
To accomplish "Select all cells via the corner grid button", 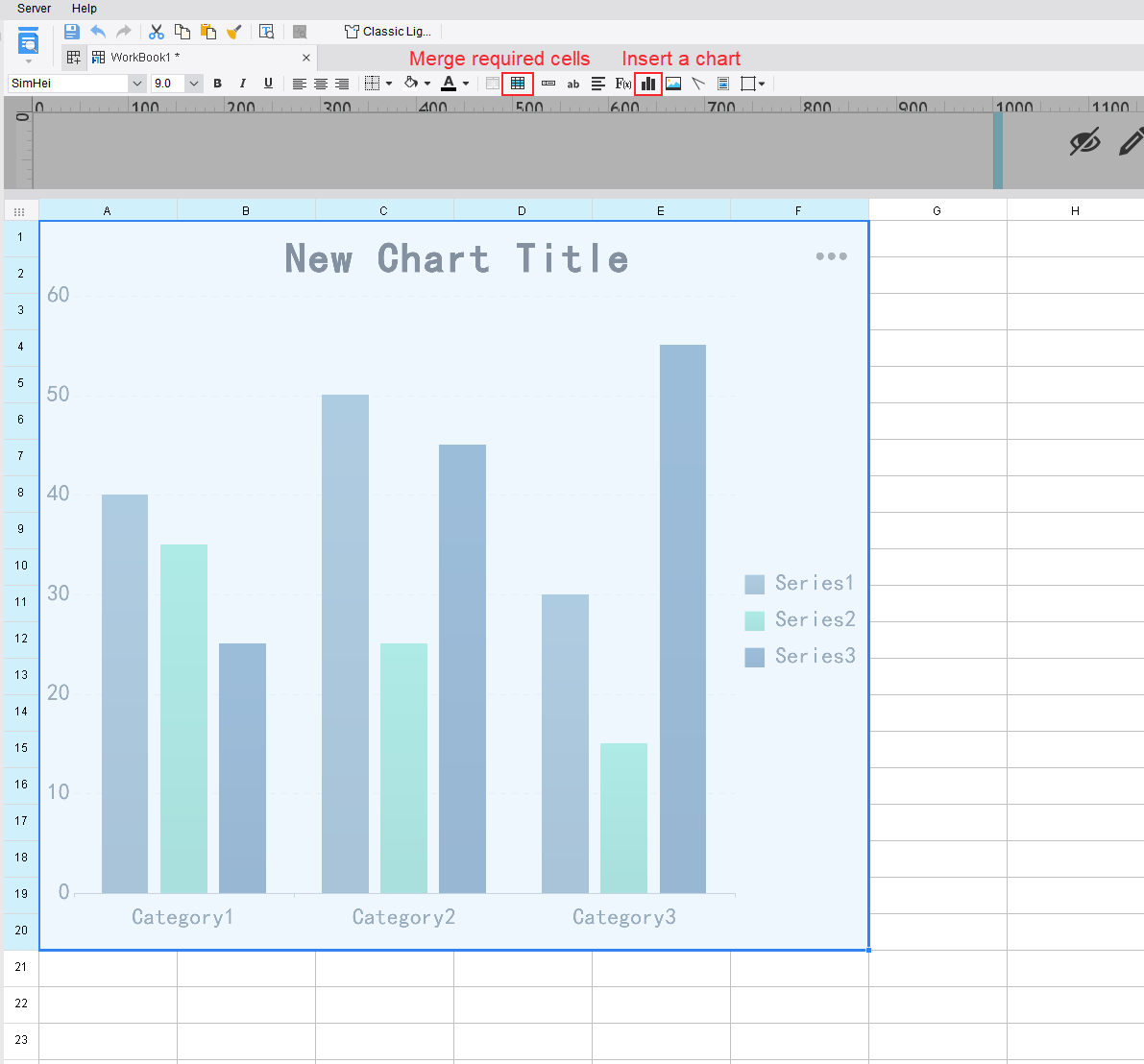I will pos(20,211).
